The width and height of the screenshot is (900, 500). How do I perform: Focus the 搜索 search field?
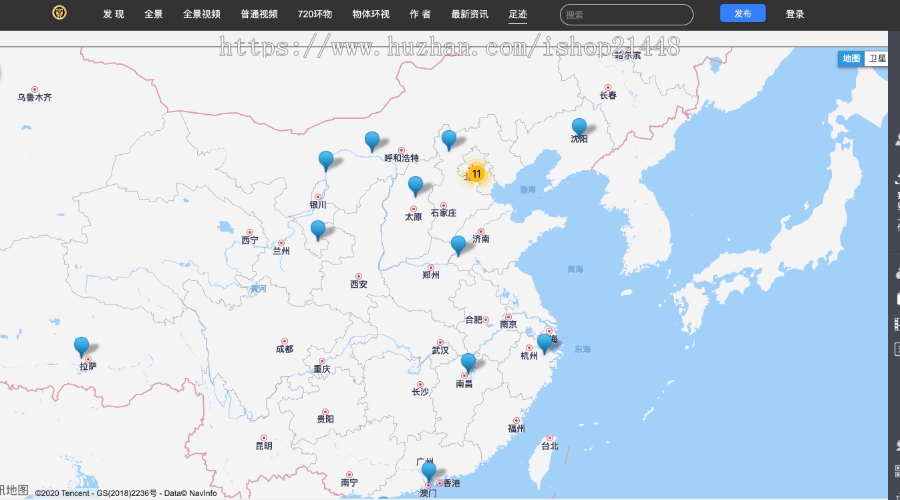click(x=626, y=15)
